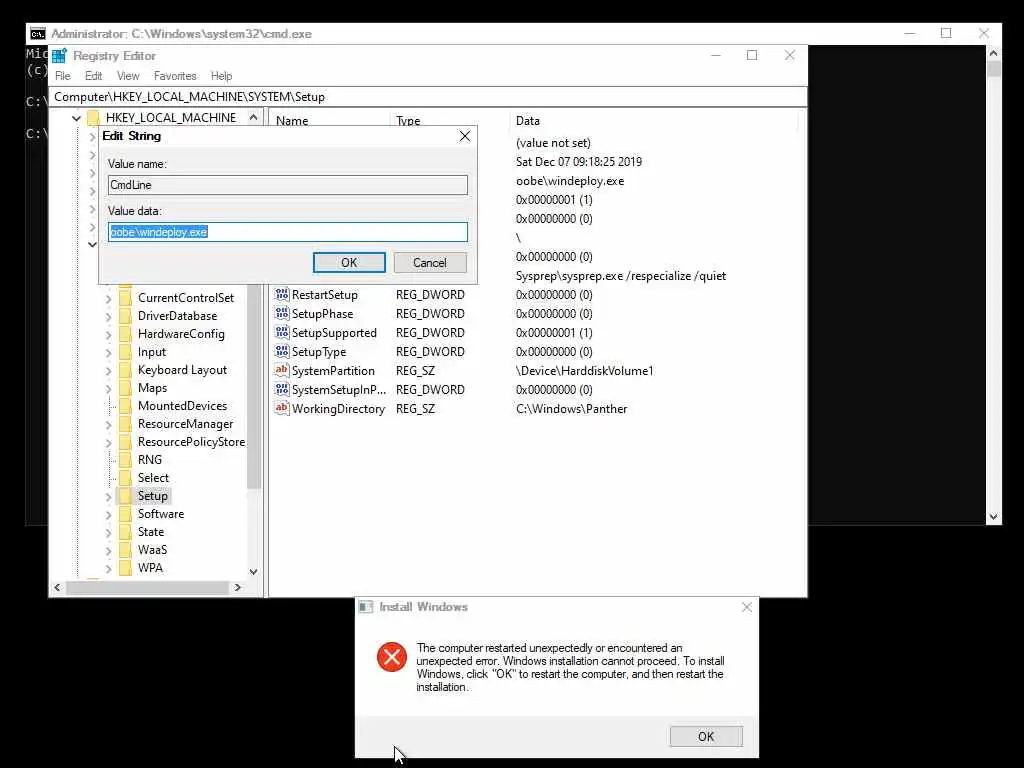This screenshot has width=1024, height=768.
Task: Click the Value data input field
Action: click(288, 232)
